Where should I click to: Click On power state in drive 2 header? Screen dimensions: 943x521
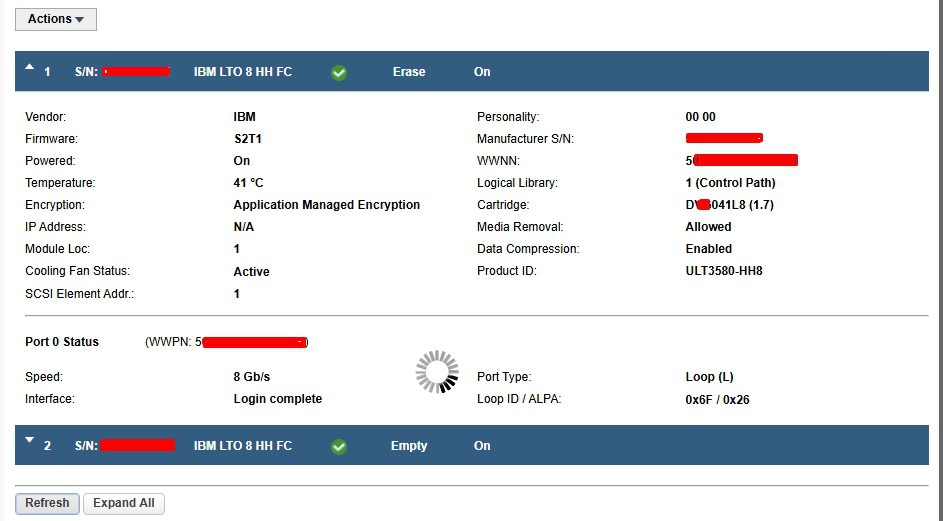pyautogui.click(x=482, y=446)
